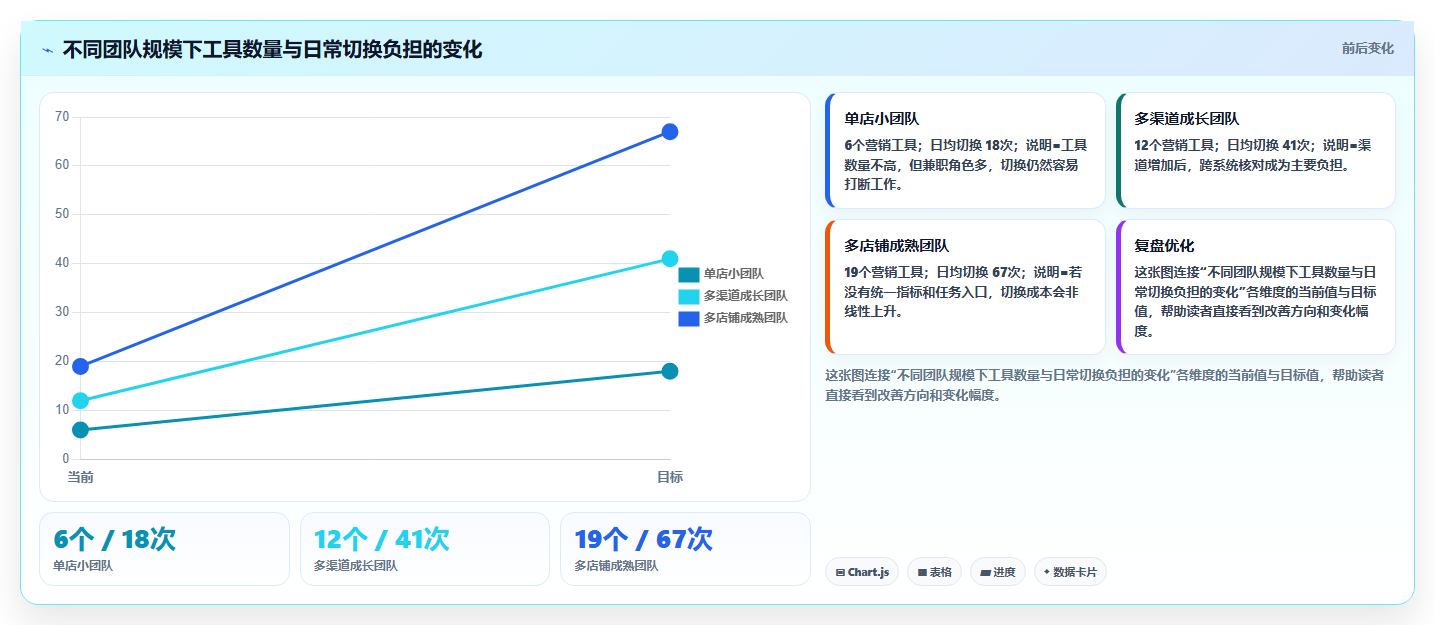Click the chart title 不同团队规模下工具数量与日常切换负担的变化
1435x625 pixels.
coord(272,50)
